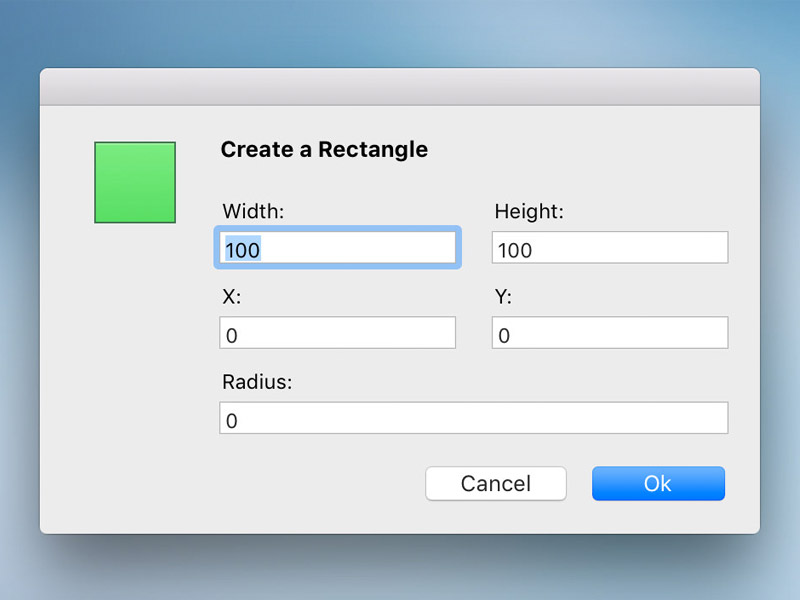Click the 100 value inside Height field
800x600 pixels.
(515, 251)
